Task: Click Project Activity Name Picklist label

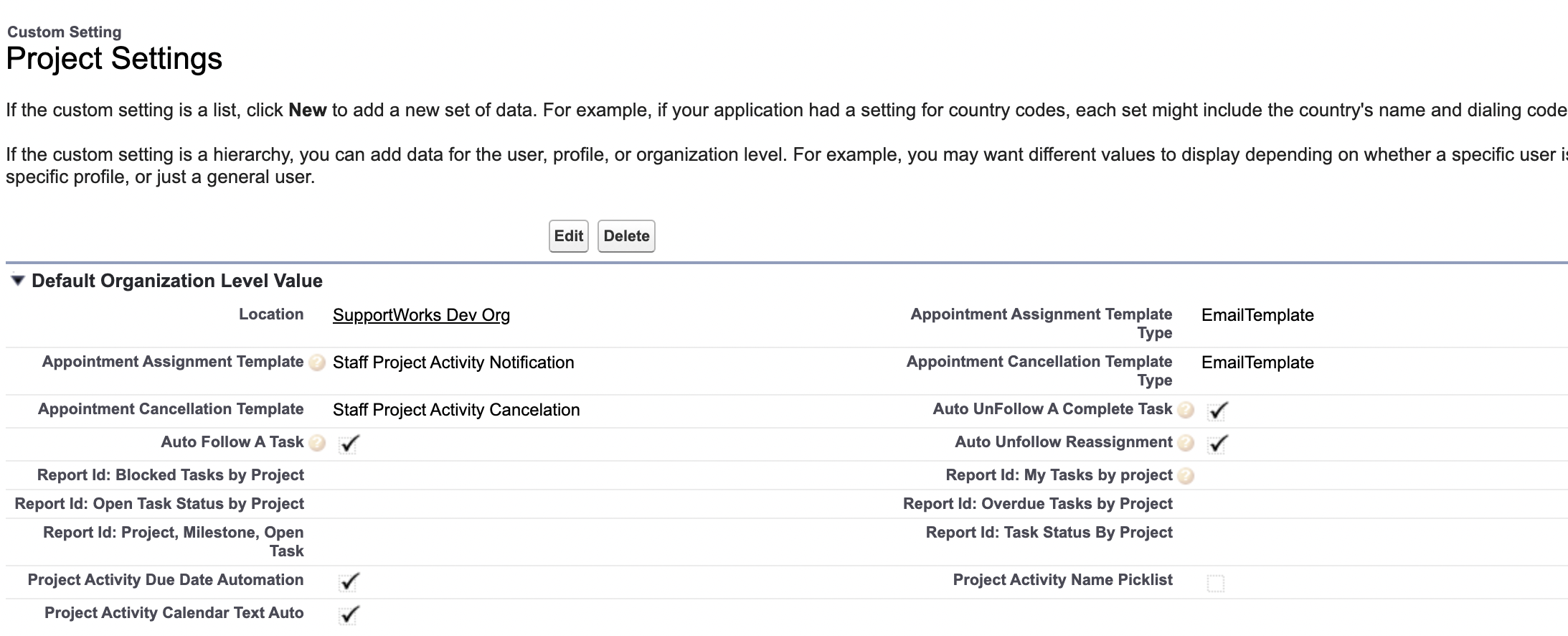Action: 1063,580
